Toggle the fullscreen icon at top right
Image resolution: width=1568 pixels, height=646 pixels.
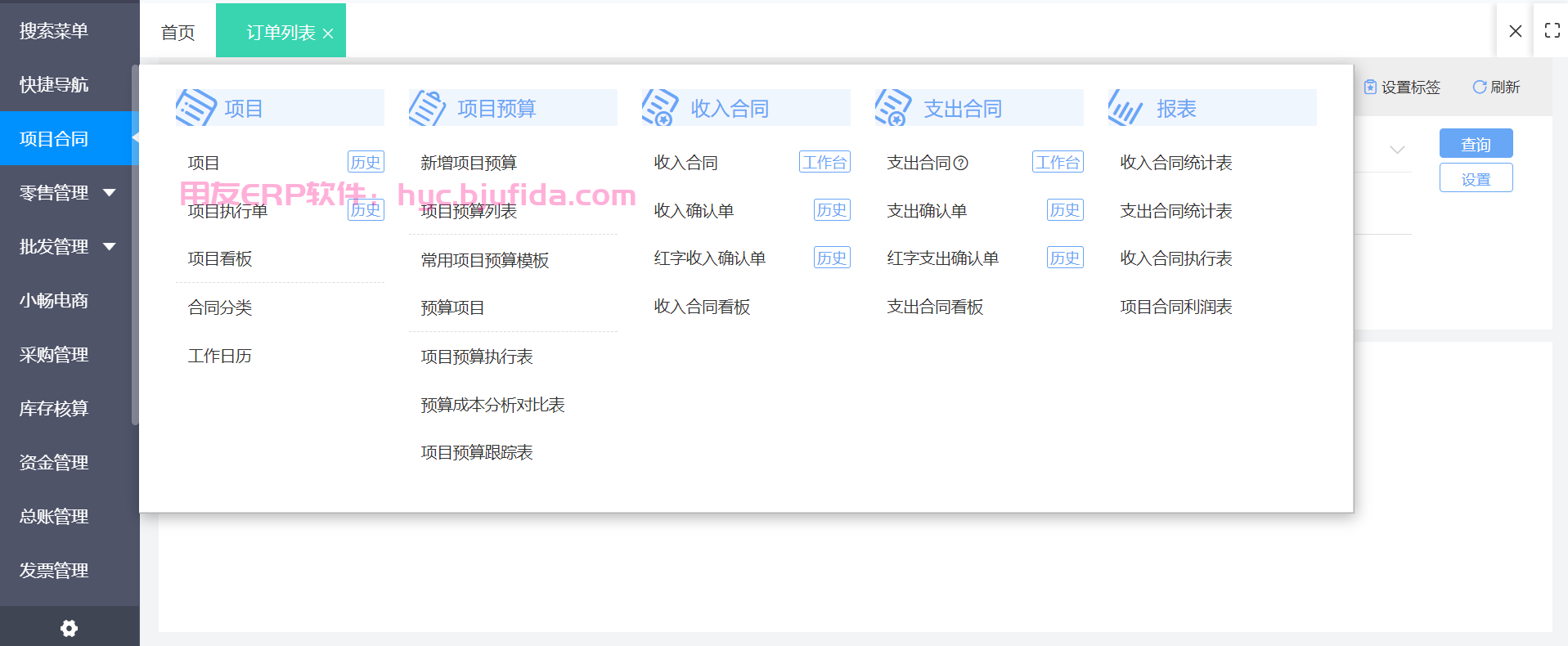pos(1552,31)
